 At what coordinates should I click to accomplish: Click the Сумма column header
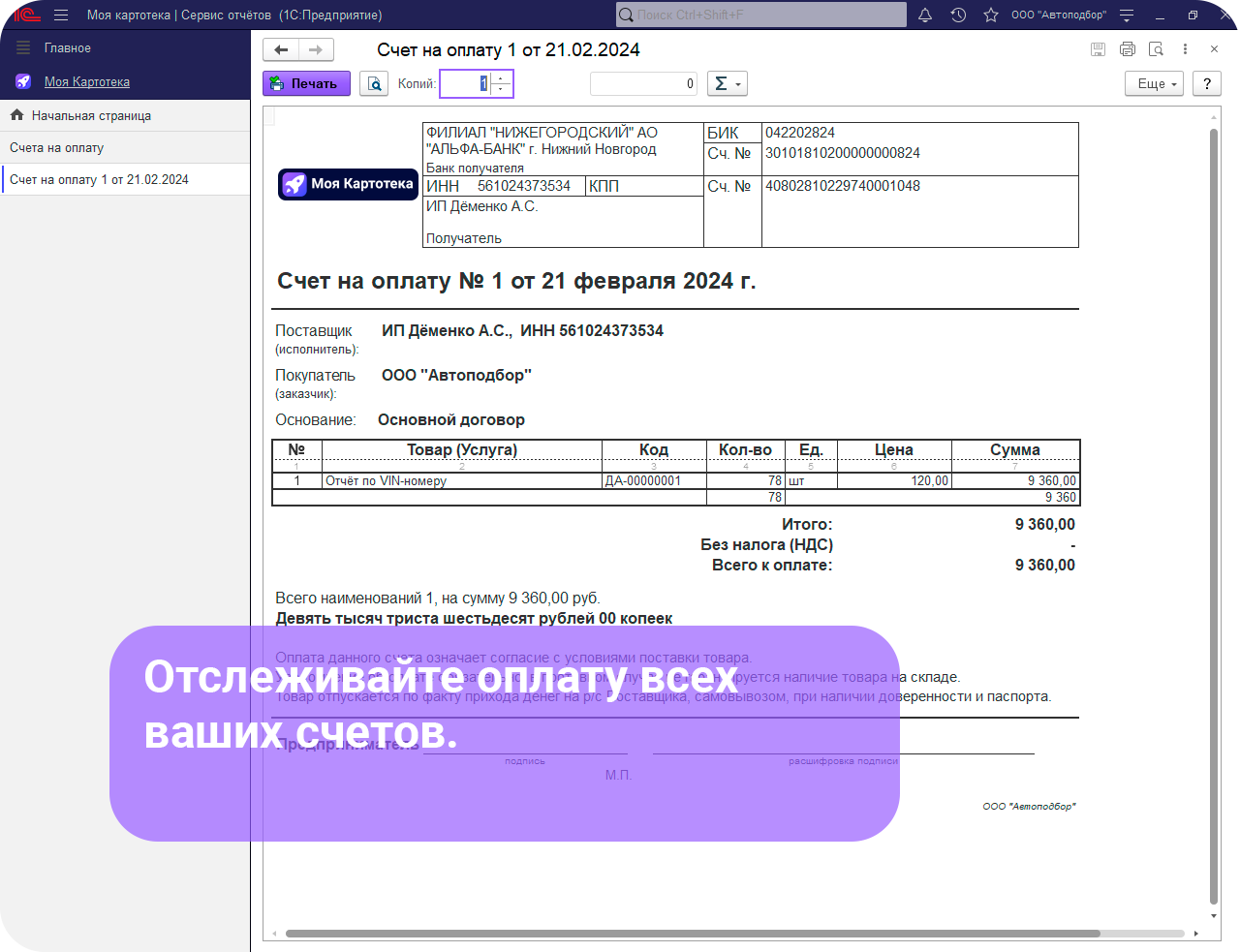(1015, 450)
